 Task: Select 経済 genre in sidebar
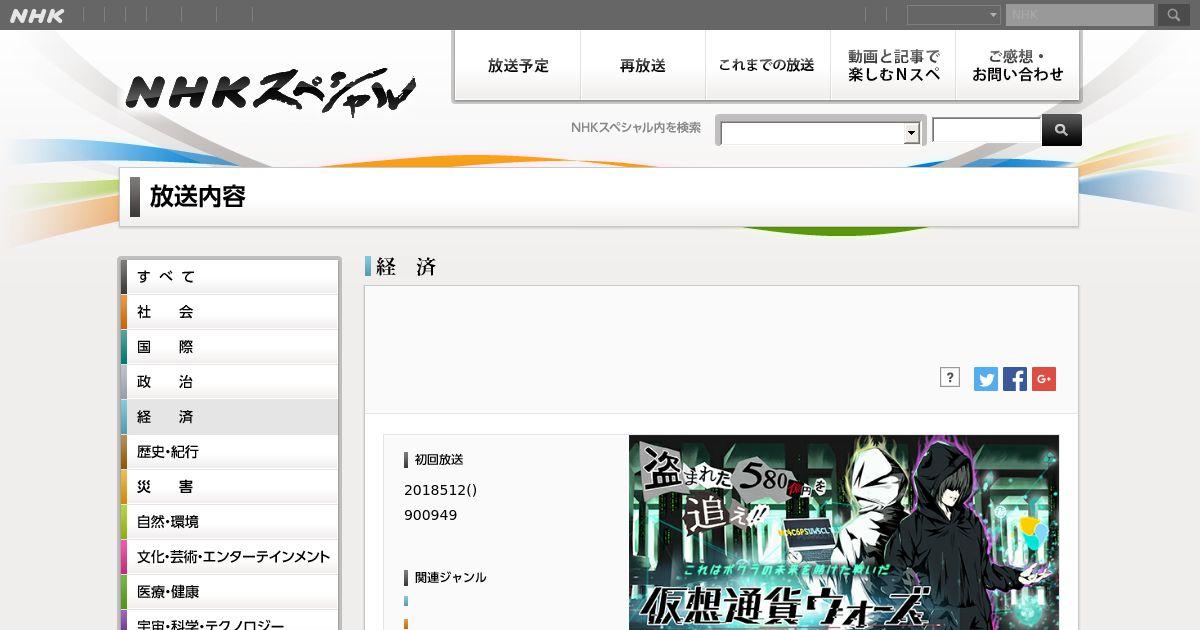click(230, 417)
